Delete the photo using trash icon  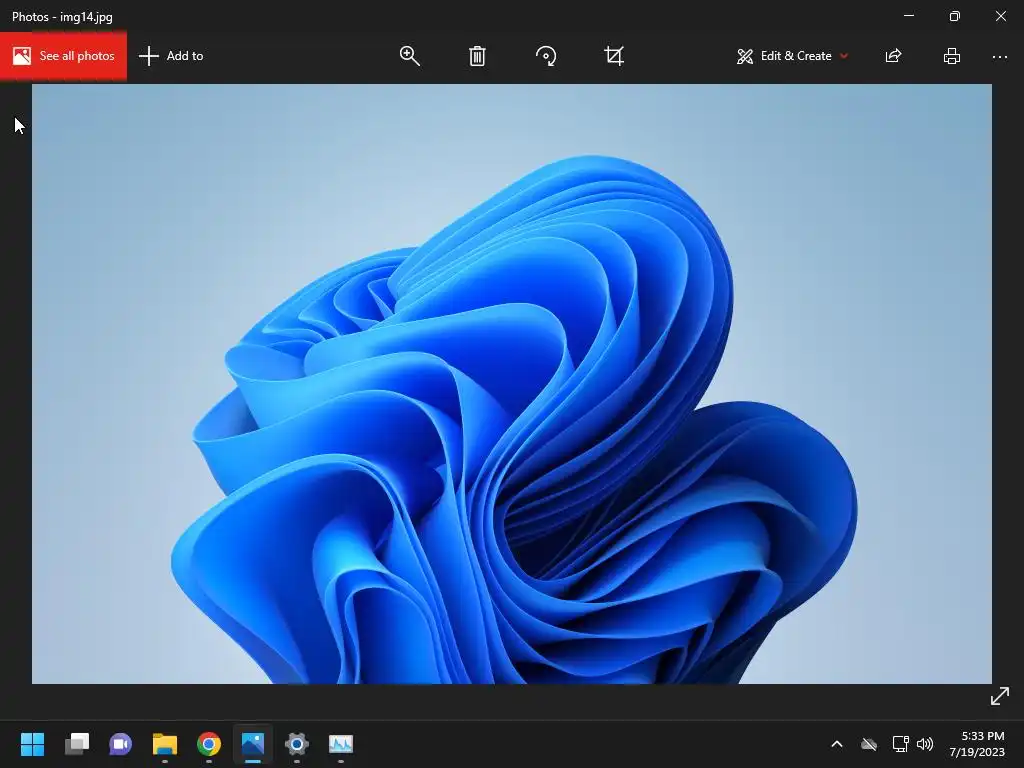pos(477,56)
